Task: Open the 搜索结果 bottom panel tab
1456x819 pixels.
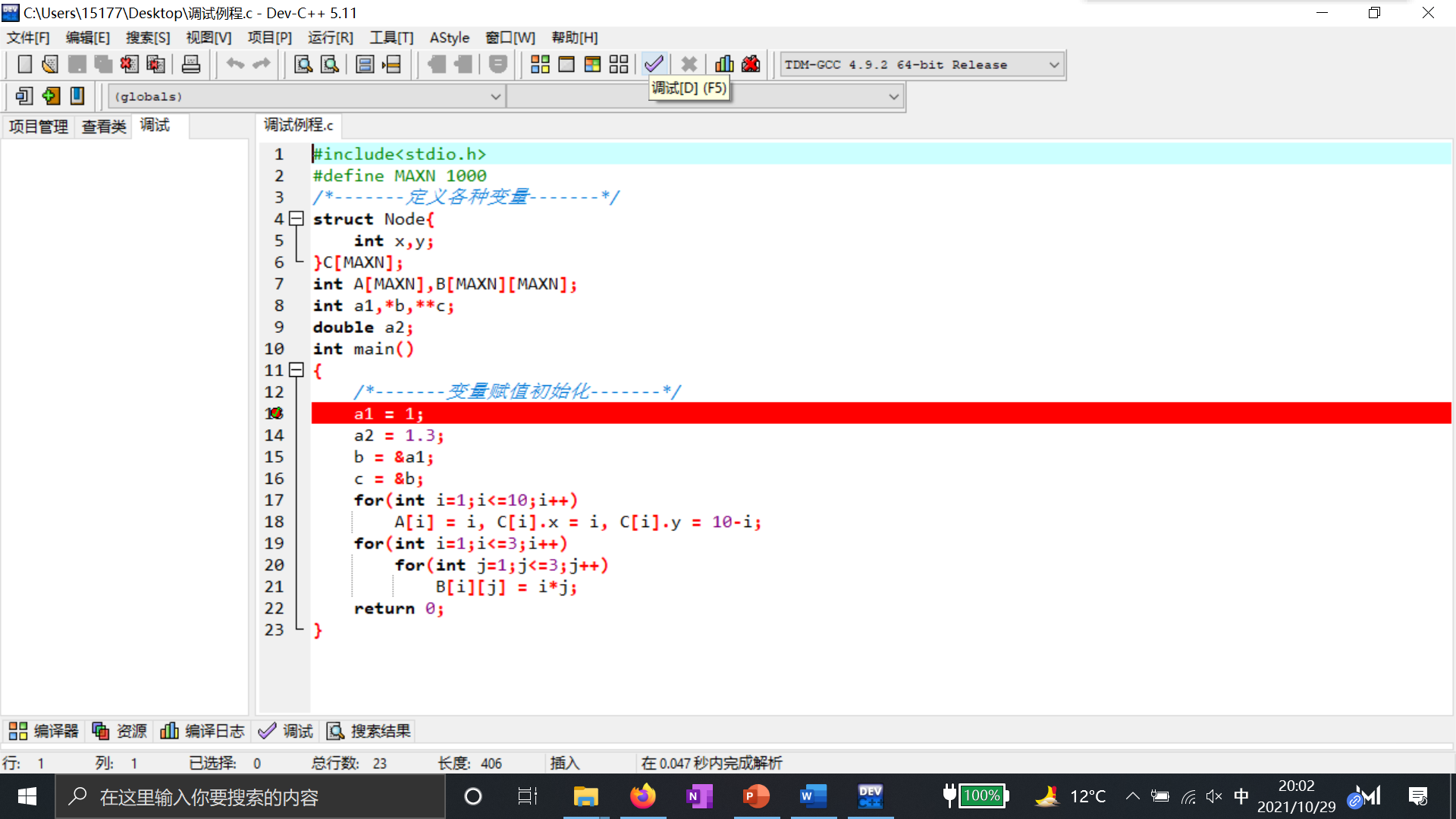Action: pos(369,731)
